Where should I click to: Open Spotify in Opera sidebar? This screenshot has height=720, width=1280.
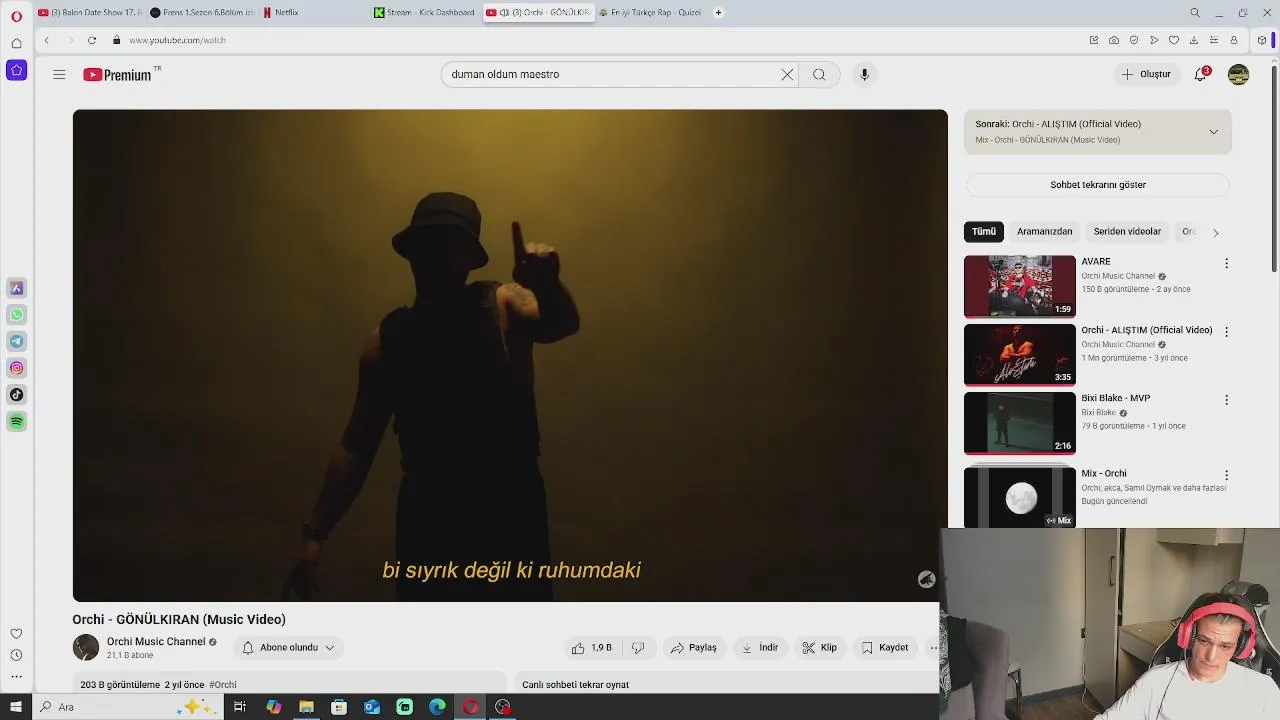pyautogui.click(x=16, y=422)
